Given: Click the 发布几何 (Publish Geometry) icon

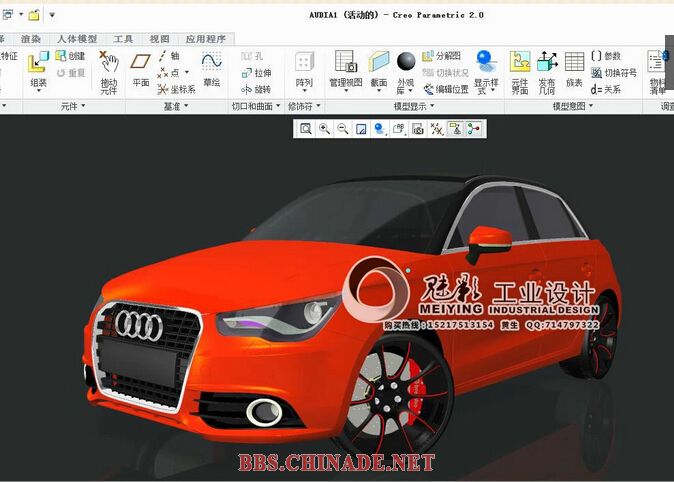Looking at the screenshot, I should [547, 68].
